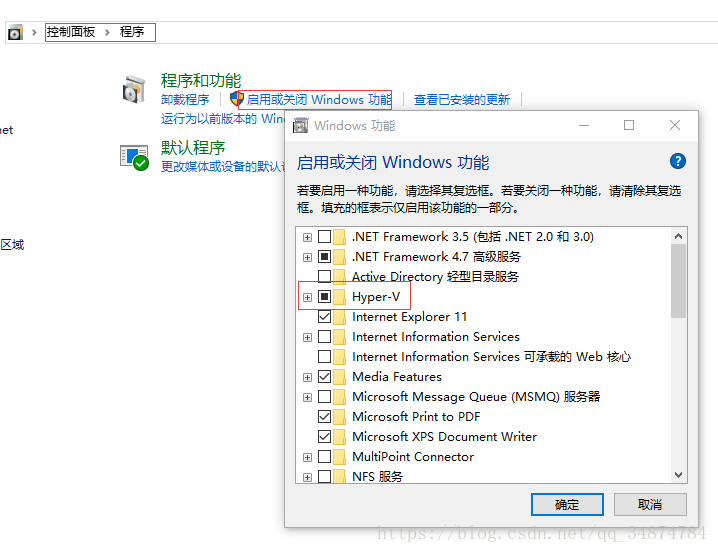Click the feature list scroll down arrow
Viewport: 718px width, 553px height.
678,475
